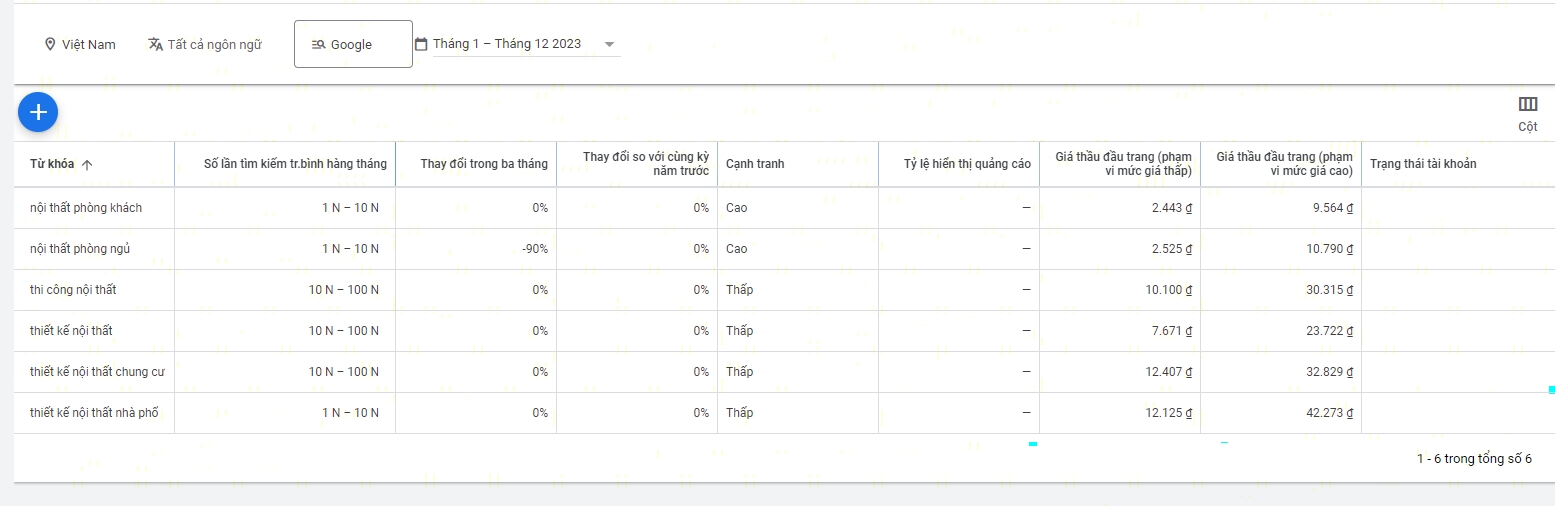Click the Google search network icon
The image size is (1555, 506).
click(318, 44)
